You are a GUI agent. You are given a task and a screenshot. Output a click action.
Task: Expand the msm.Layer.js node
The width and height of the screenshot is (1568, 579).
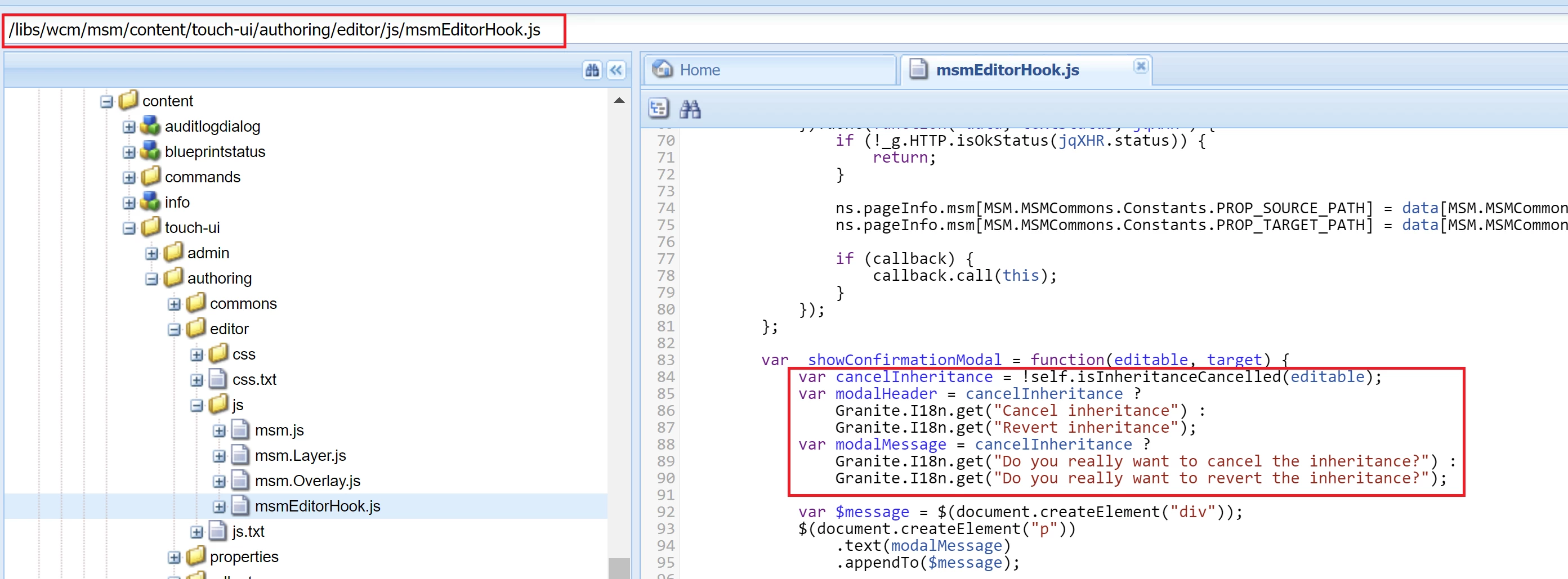[x=219, y=456]
